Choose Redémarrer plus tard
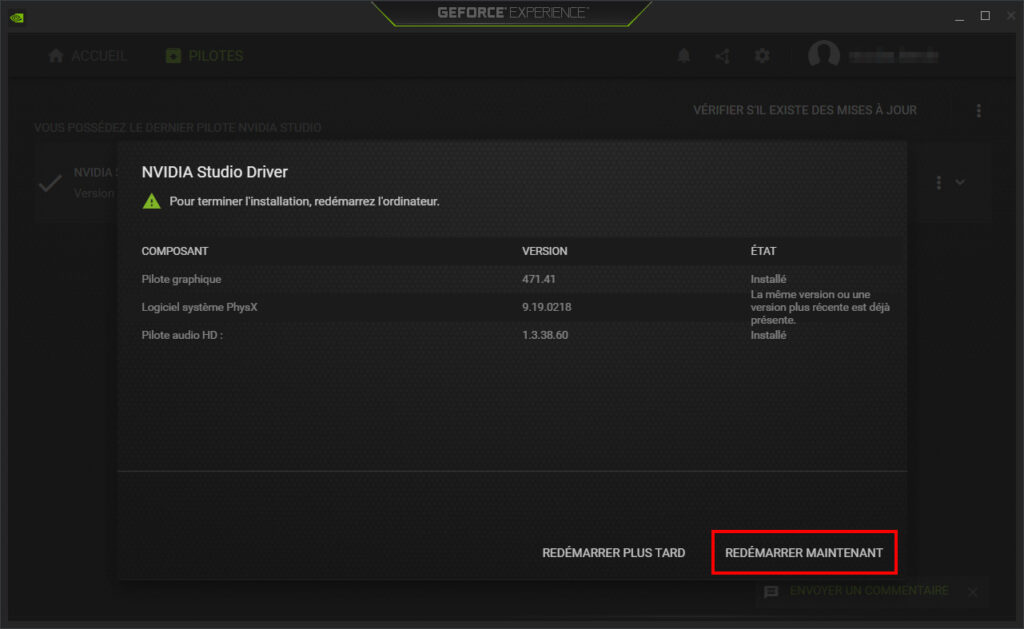Screen dimensions: 1024x629 613,553
